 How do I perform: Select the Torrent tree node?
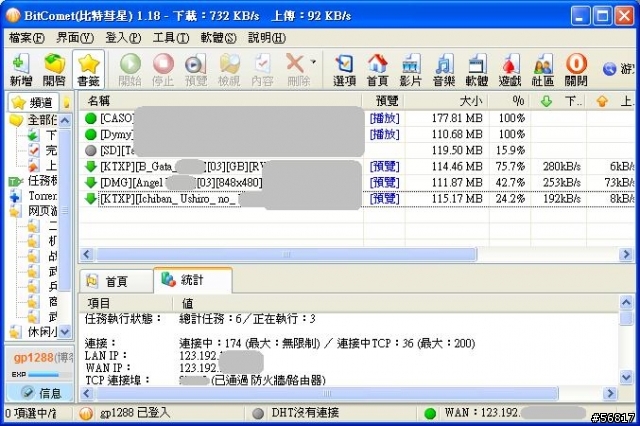(33, 196)
